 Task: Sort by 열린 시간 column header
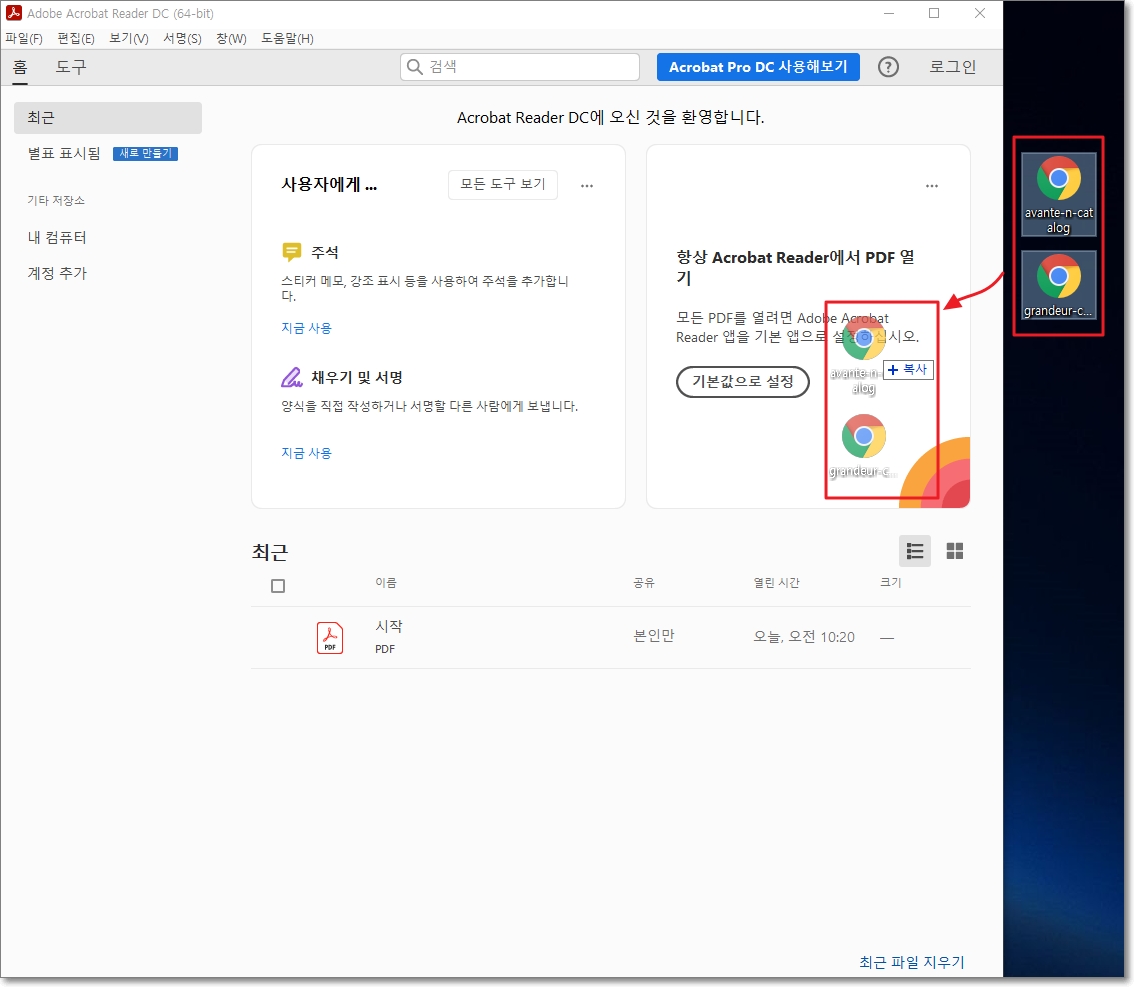click(x=776, y=583)
